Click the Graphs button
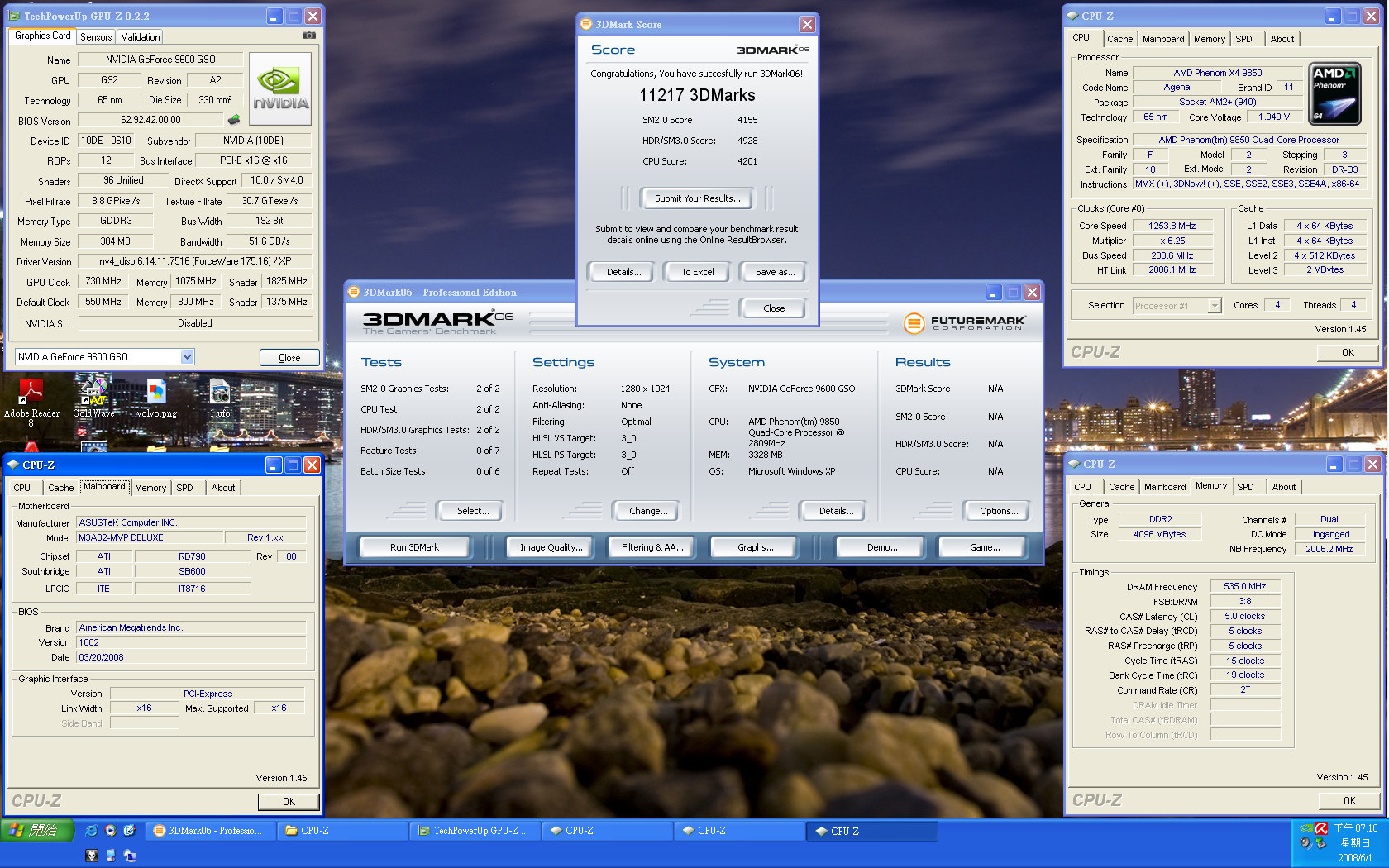This screenshot has height=868, width=1389. (x=756, y=547)
